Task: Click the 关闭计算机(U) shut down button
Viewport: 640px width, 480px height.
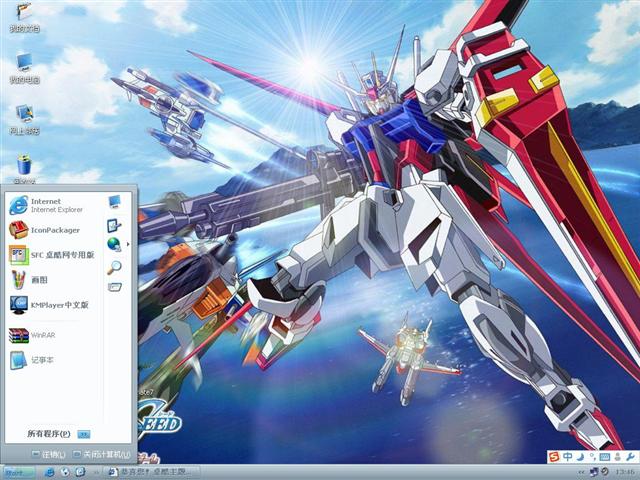Action: pos(101,454)
